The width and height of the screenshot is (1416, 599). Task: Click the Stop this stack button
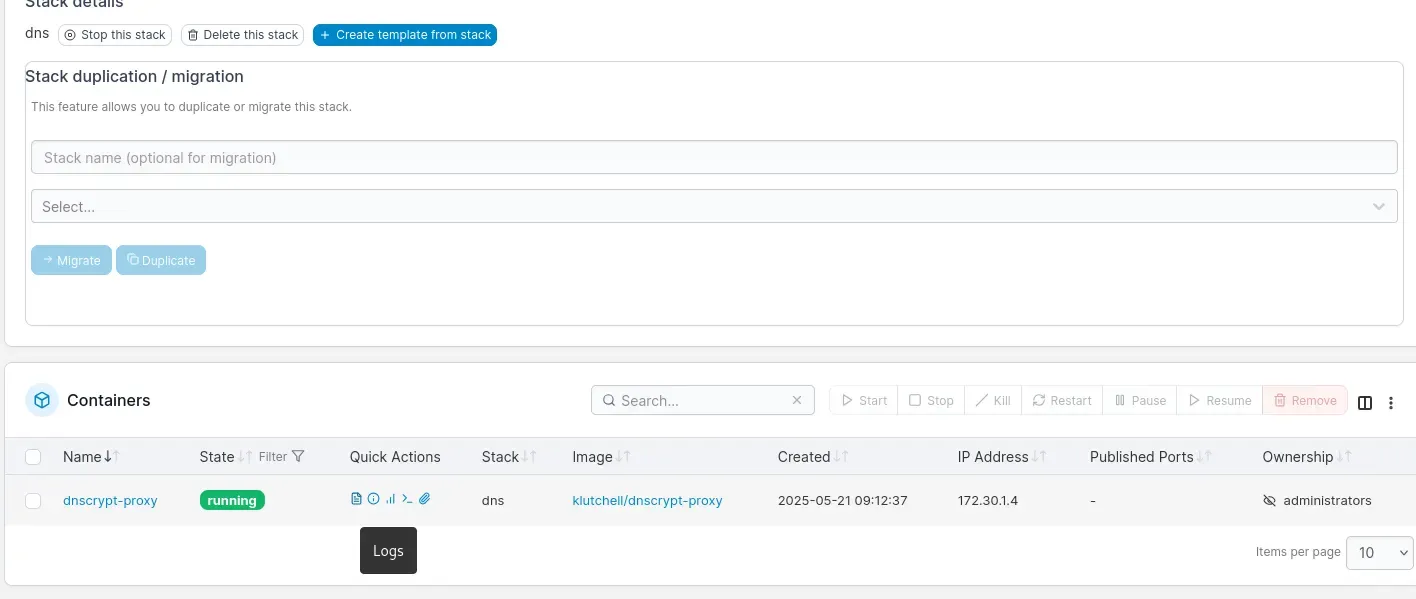coord(115,35)
